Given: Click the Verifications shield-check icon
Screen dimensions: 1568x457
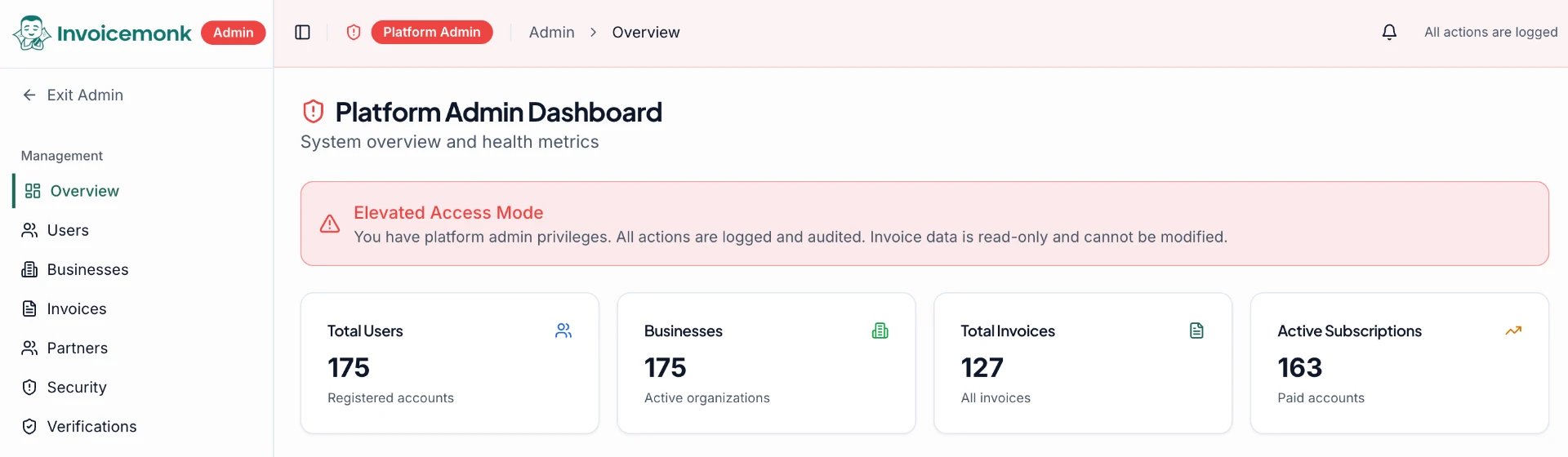Looking at the screenshot, I should [x=29, y=426].
